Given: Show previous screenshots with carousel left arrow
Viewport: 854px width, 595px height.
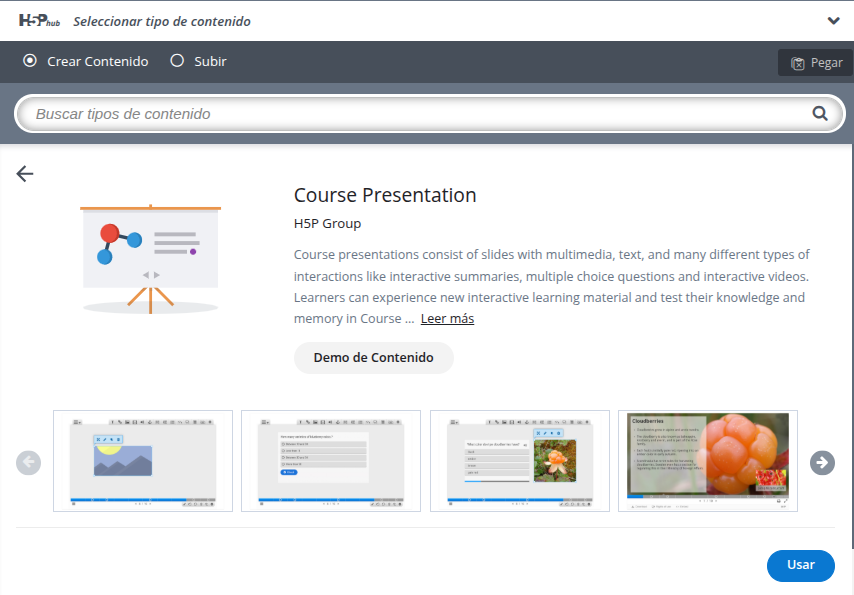Looking at the screenshot, I should click(28, 463).
